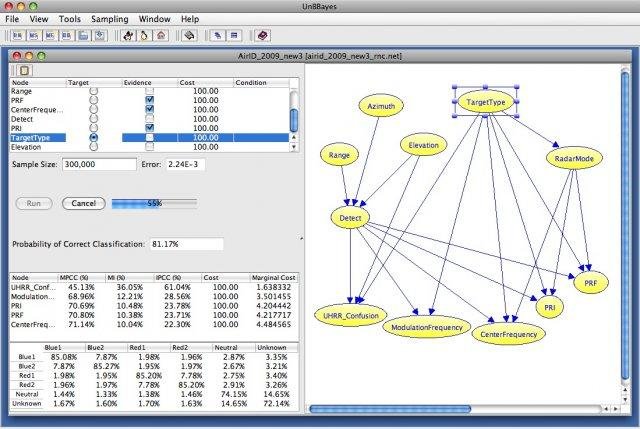The width and height of the screenshot is (640, 429).
Task: Click the tile windows toolbar icon
Action: click(234, 36)
